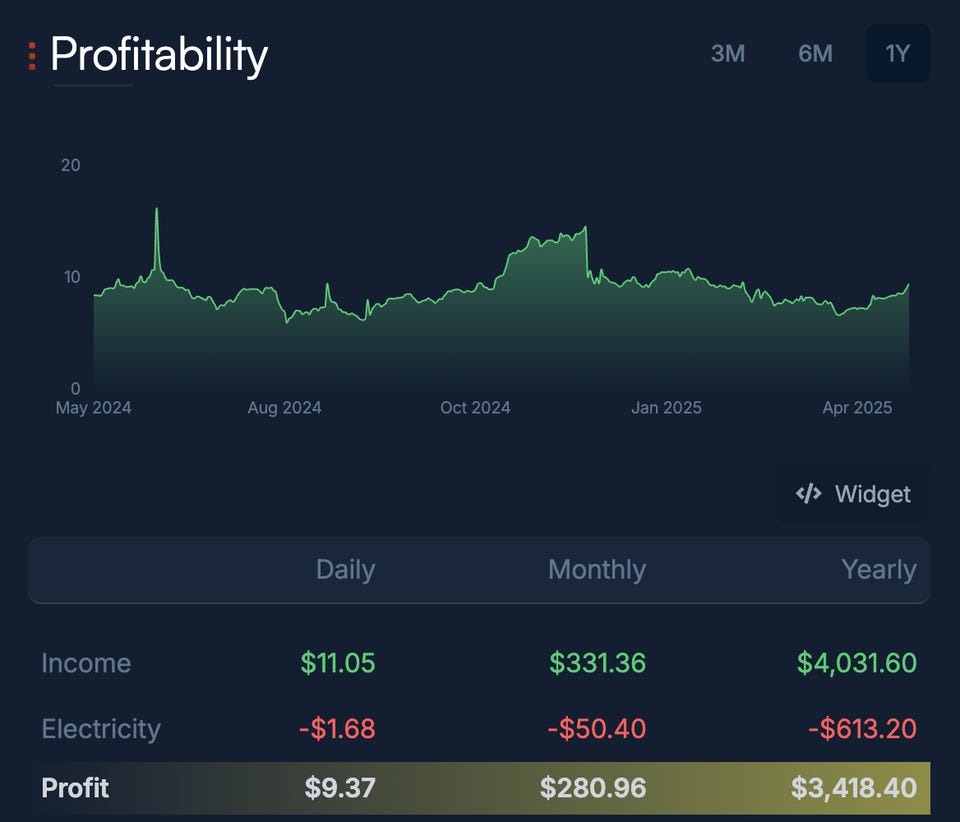Click the Profit row label
Image resolution: width=960 pixels, height=822 pixels.
click(x=75, y=788)
